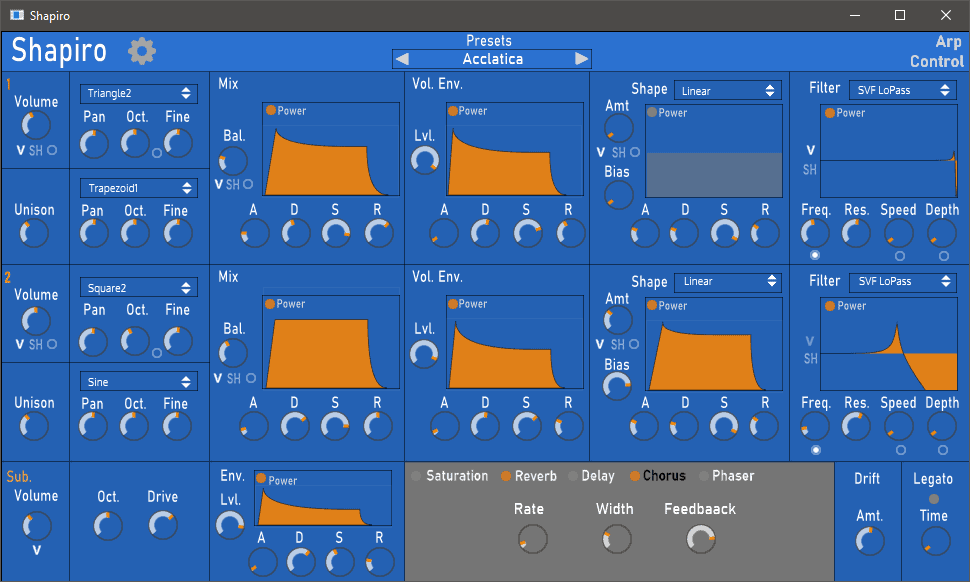Click V label under Sub Volume
970x582 pixels.
point(36,550)
